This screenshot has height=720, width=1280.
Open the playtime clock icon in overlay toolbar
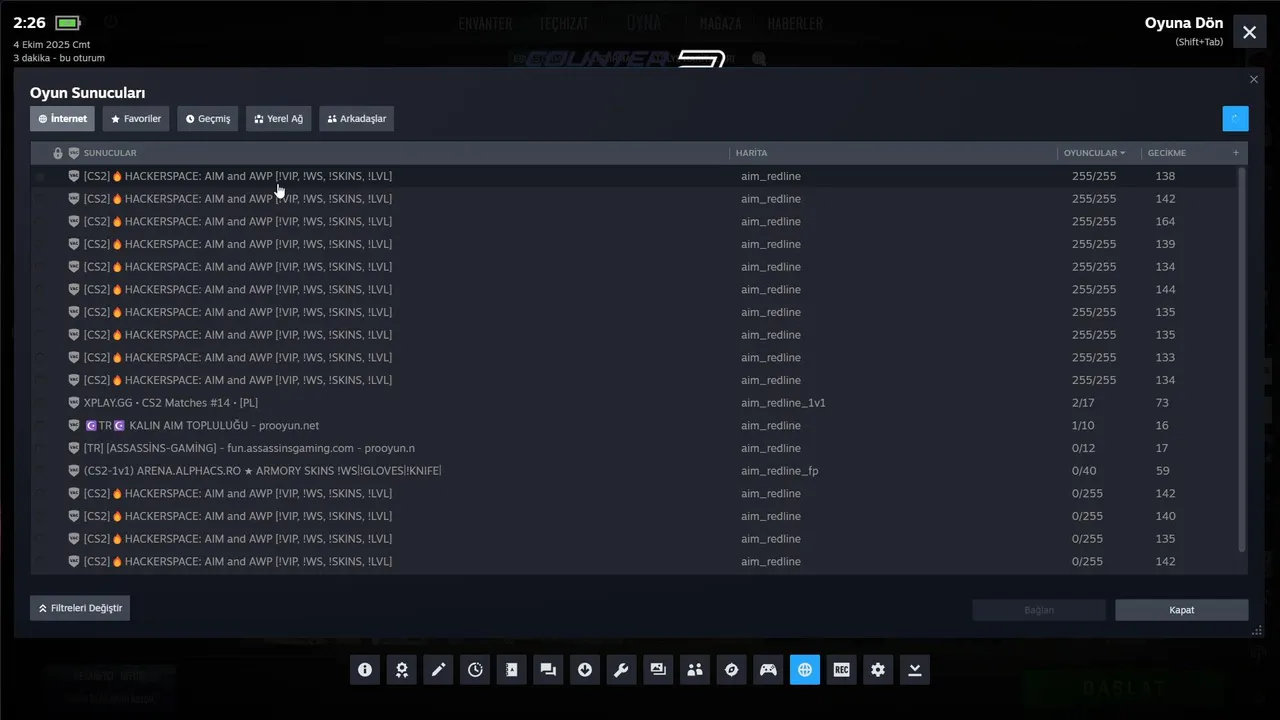click(475, 670)
